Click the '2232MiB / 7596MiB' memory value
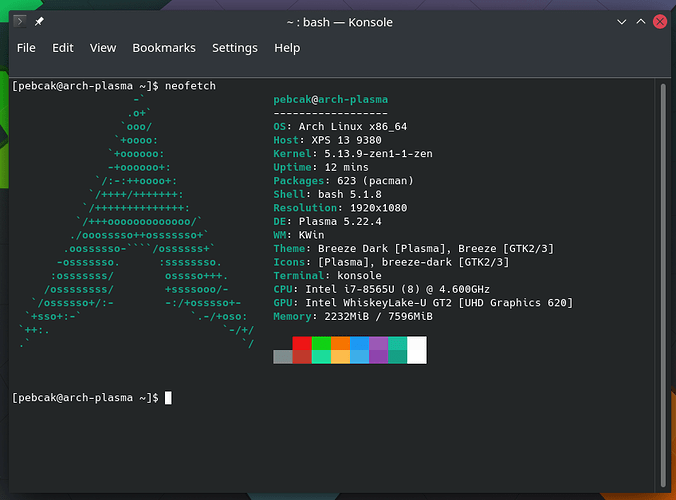 (x=378, y=316)
